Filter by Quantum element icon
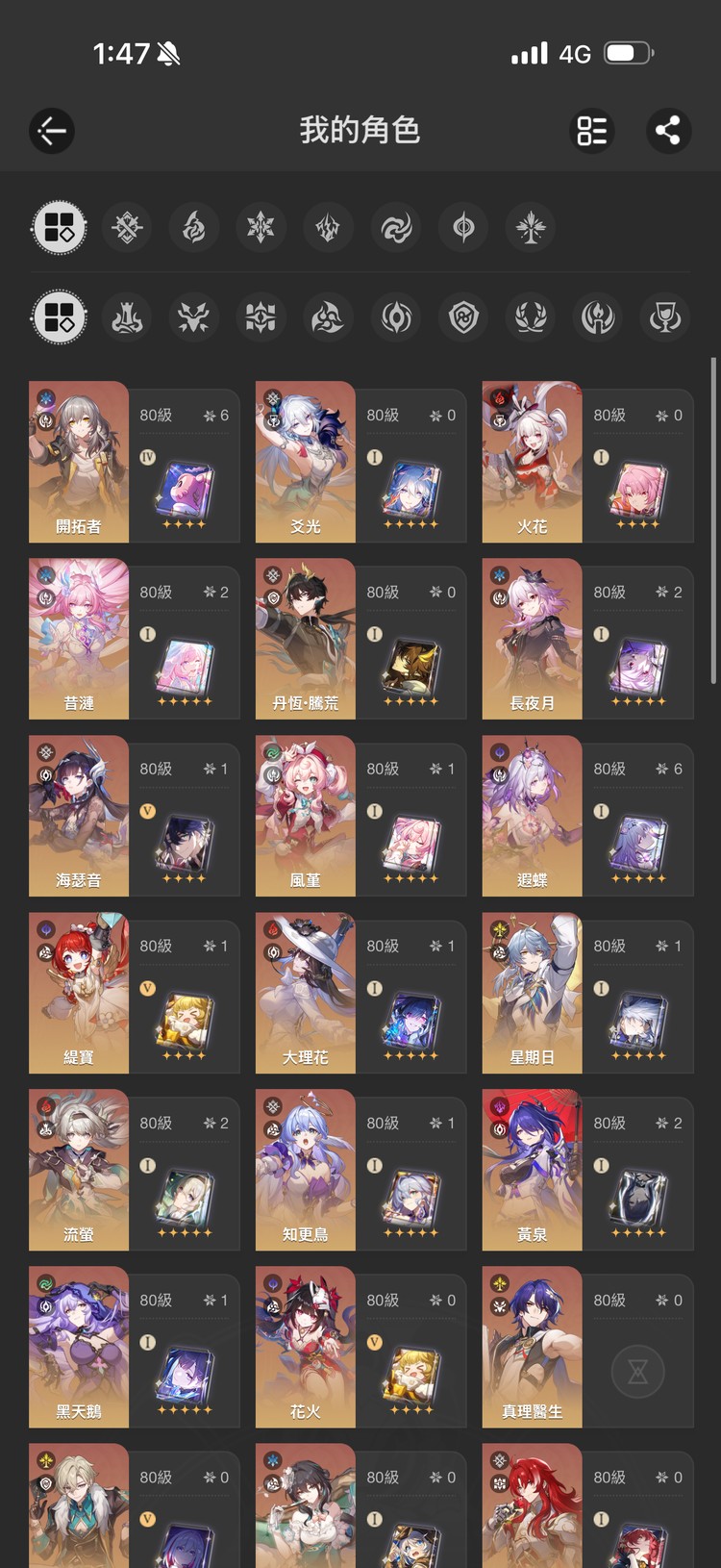The image size is (721, 1568). coord(463,228)
